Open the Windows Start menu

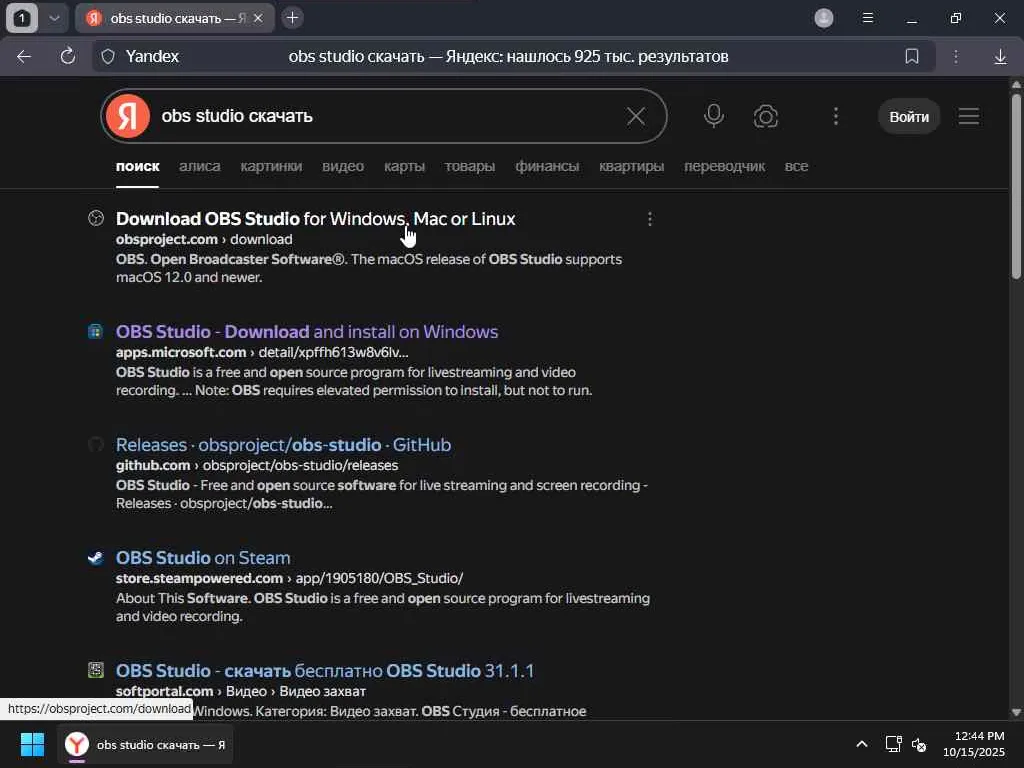(x=32, y=744)
